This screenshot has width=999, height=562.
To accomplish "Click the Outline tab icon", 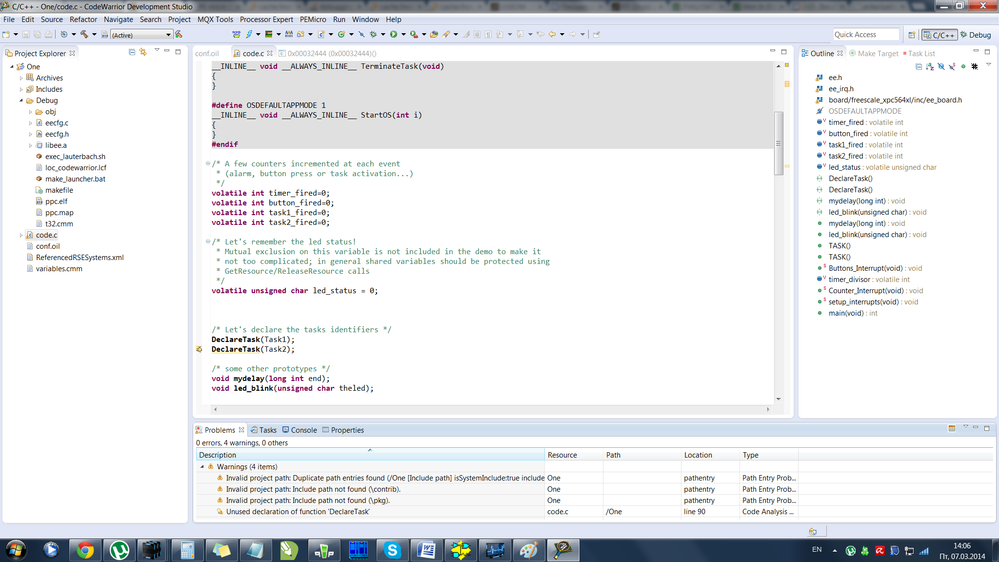I will [805, 53].
